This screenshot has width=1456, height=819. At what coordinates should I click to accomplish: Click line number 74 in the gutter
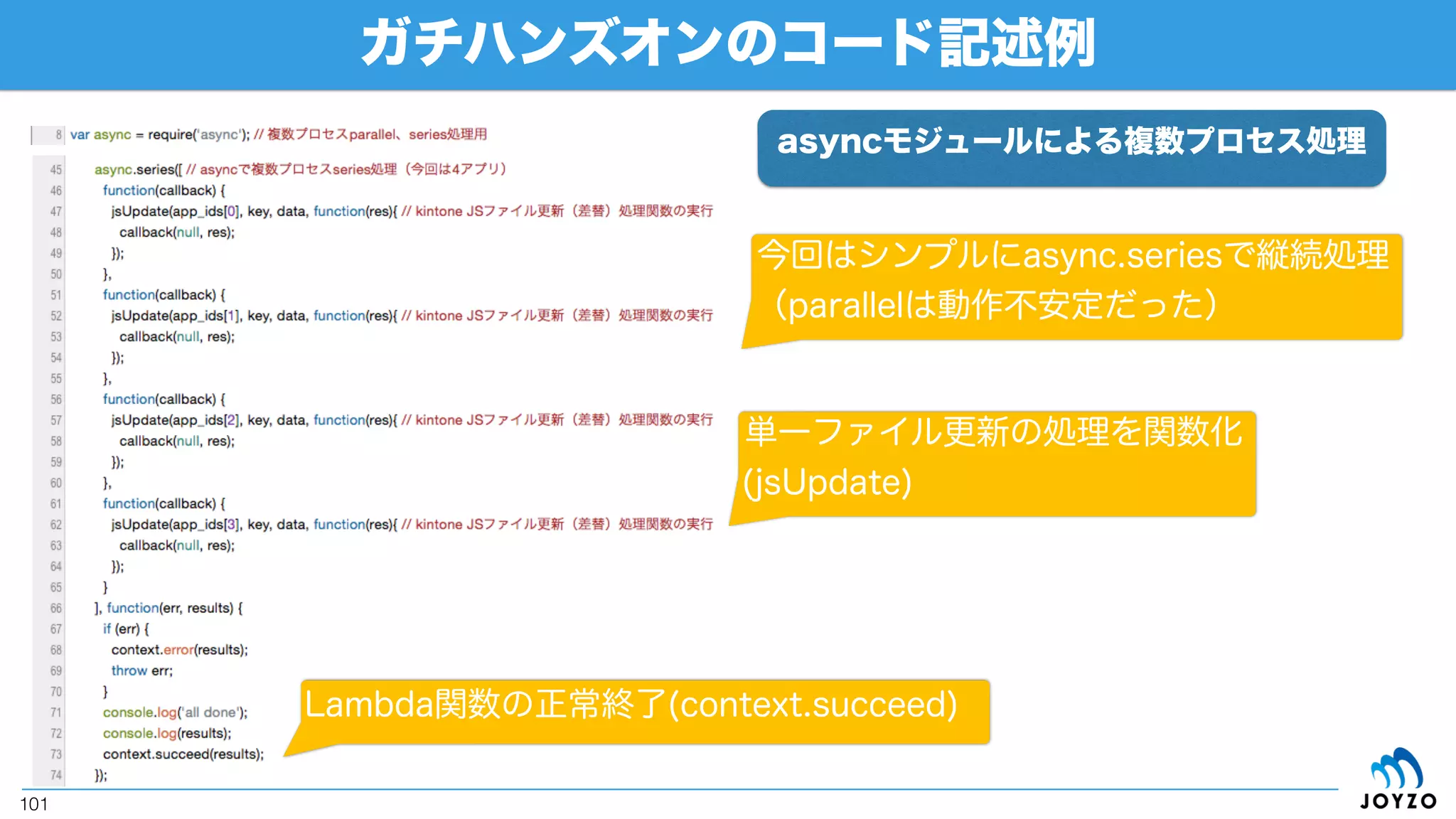(56, 775)
